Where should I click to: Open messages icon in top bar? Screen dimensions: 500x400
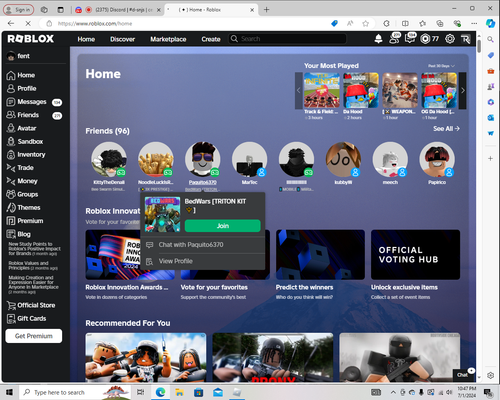[410, 38]
